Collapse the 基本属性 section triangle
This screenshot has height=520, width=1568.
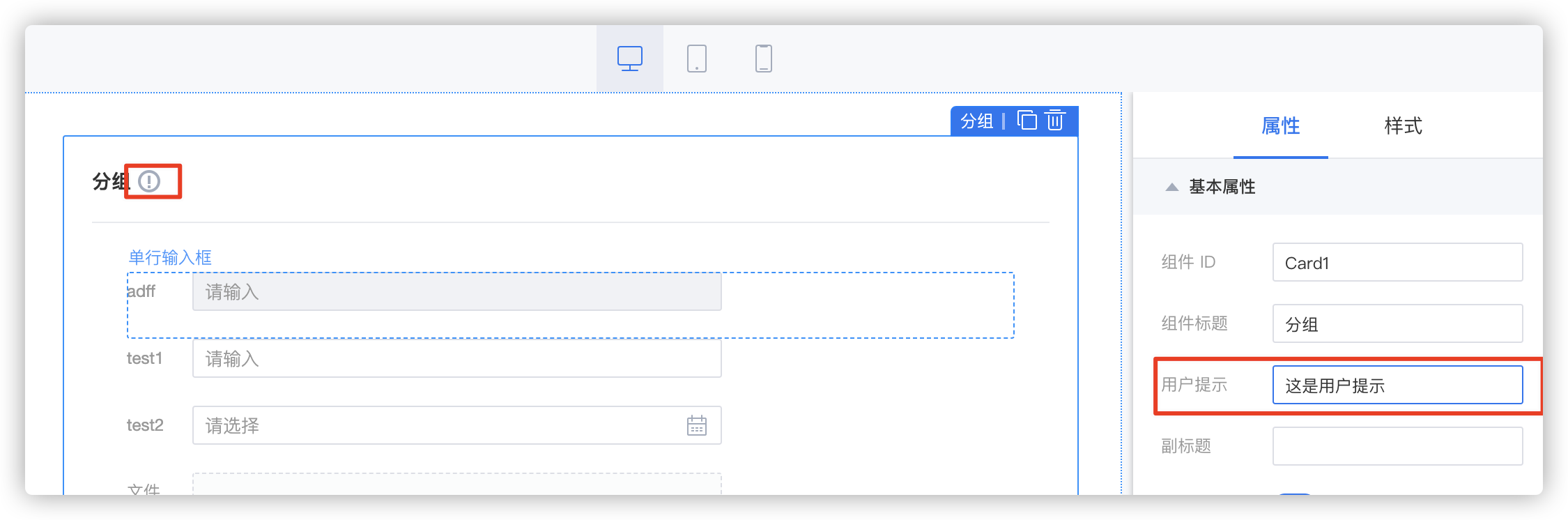click(1171, 187)
